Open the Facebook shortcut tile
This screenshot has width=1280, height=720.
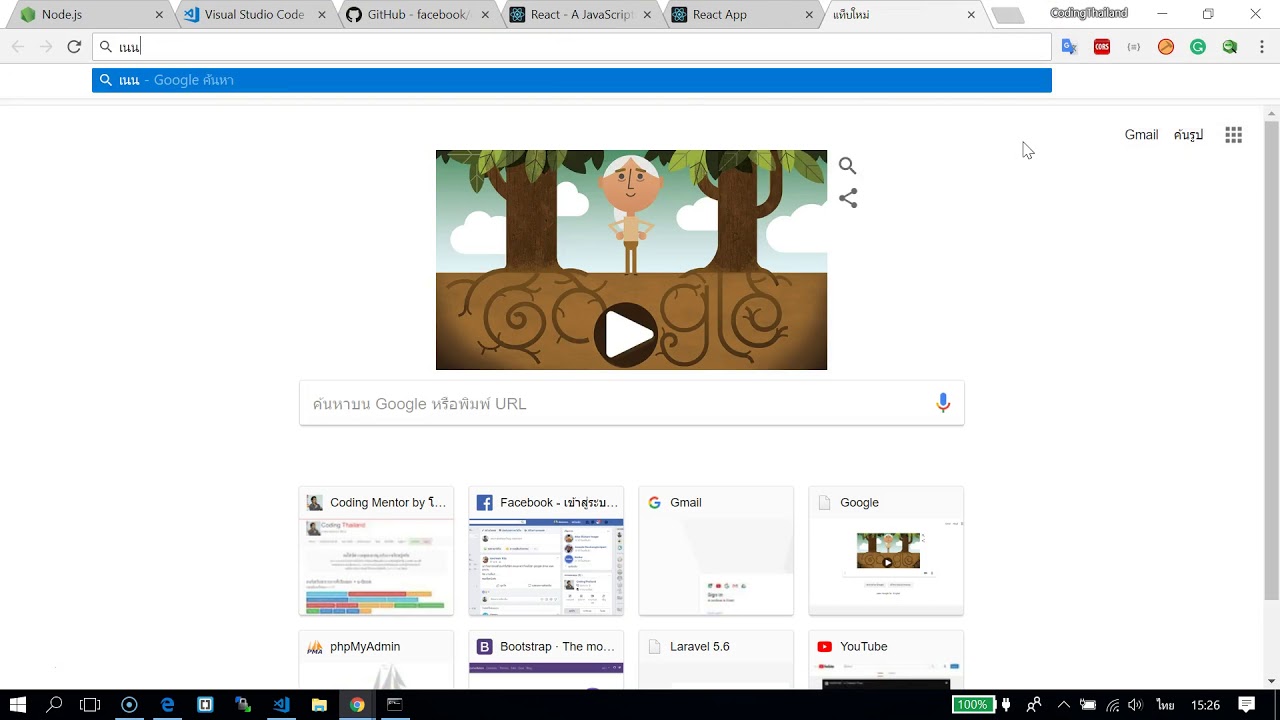coord(546,551)
